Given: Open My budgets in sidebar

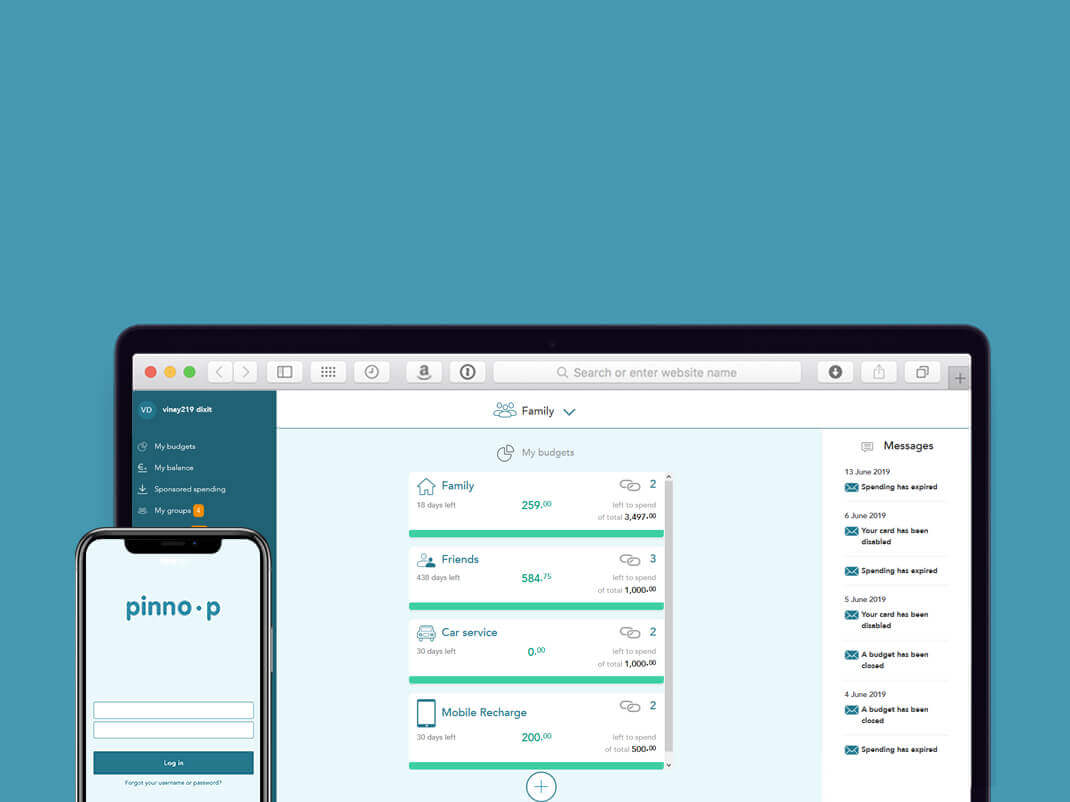Looking at the screenshot, I should tap(174, 447).
